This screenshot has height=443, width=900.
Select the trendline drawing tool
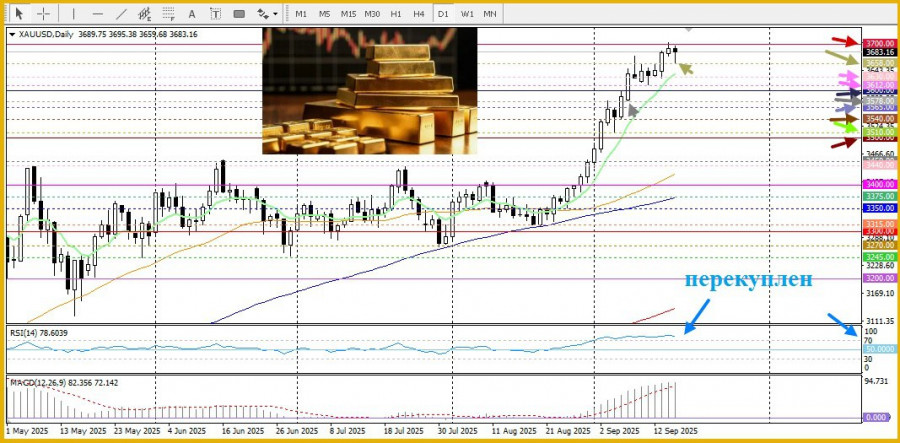(x=122, y=14)
